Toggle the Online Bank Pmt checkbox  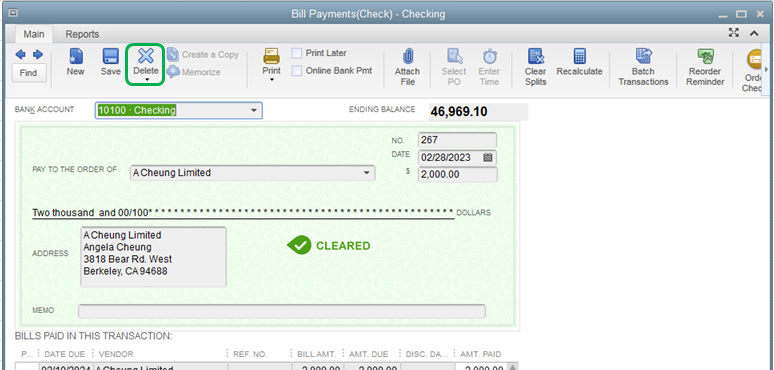(297, 71)
